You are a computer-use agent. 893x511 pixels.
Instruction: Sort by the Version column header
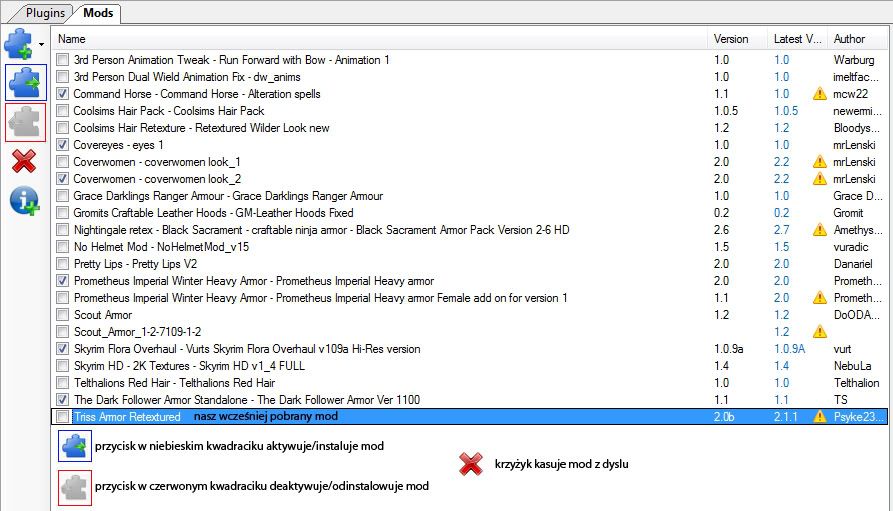click(x=737, y=39)
